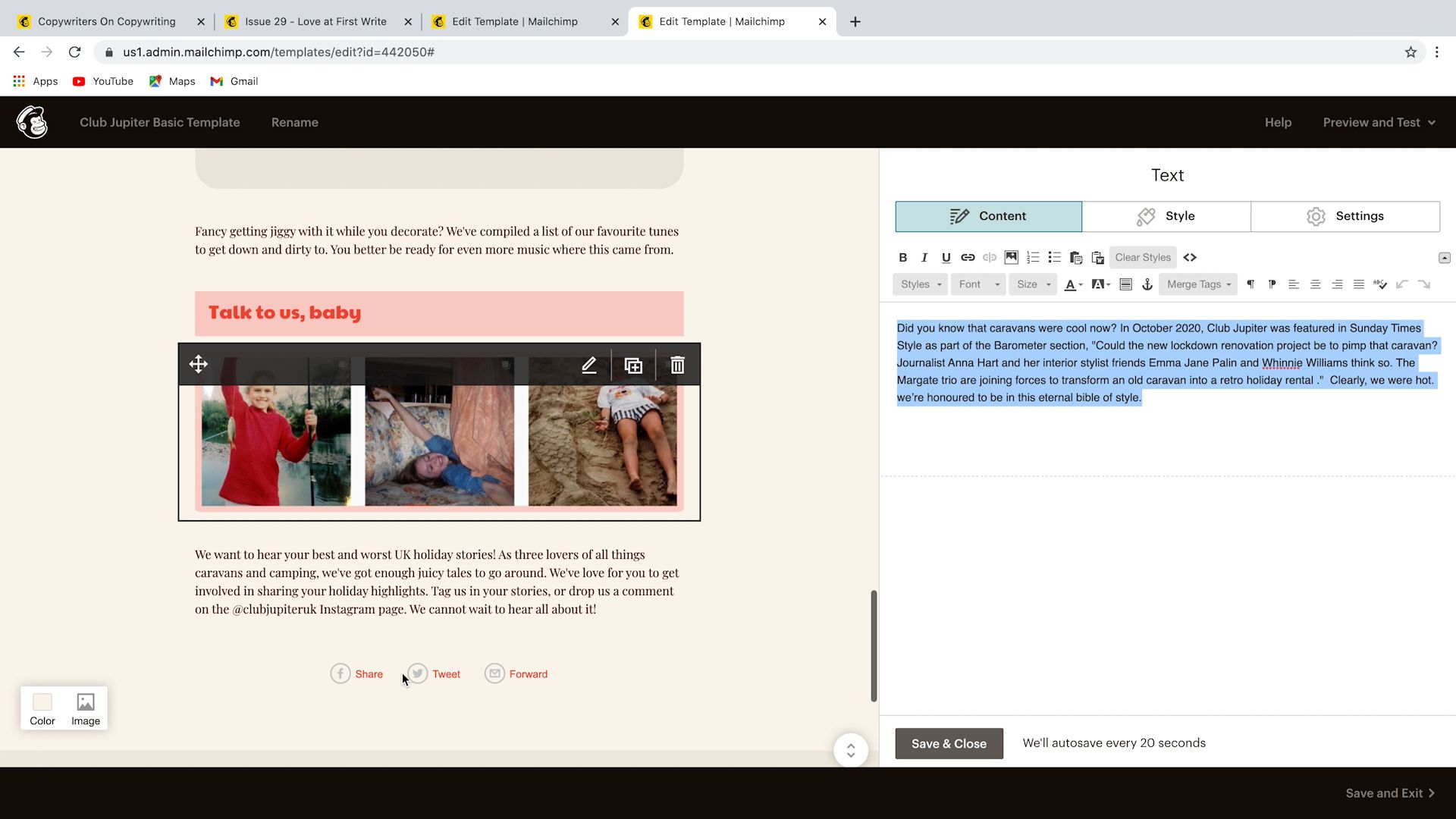Open the Preview and Test menu

pos(1379,122)
